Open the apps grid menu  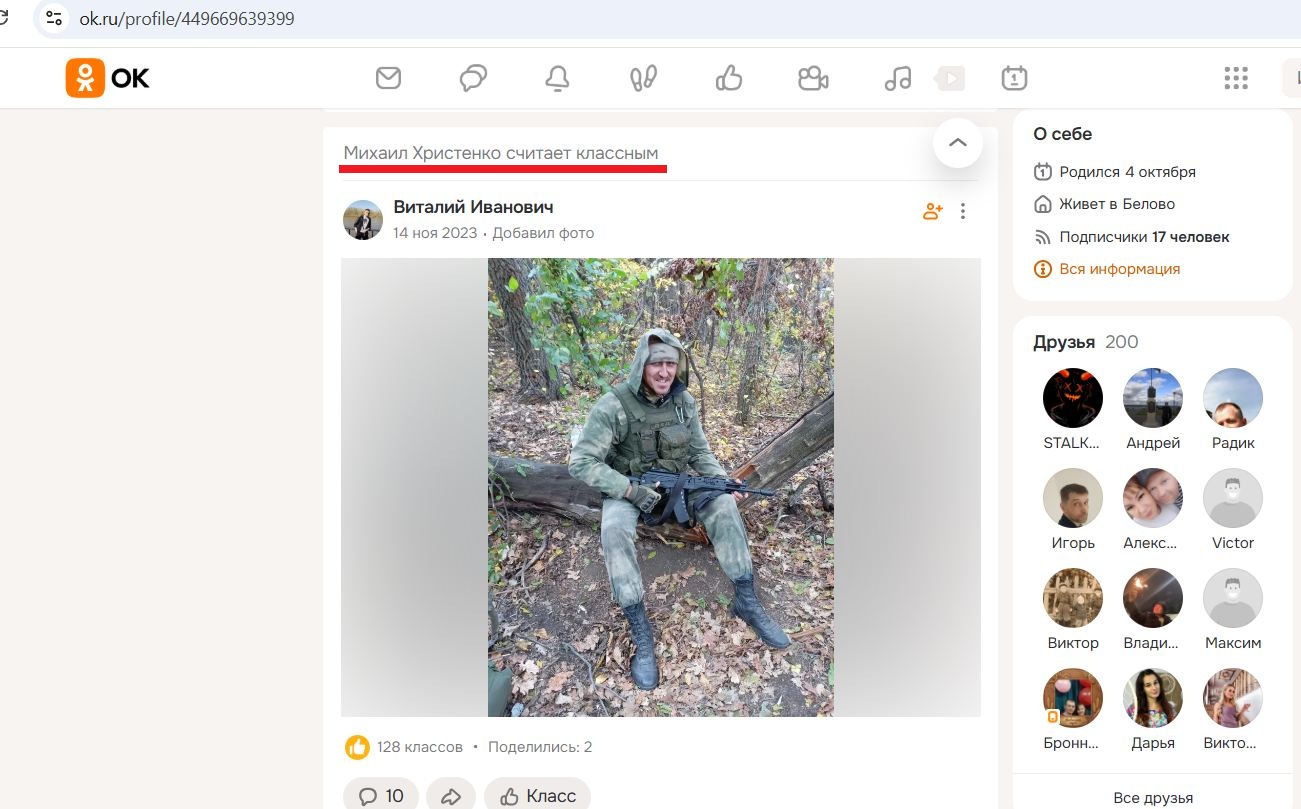tap(1236, 78)
